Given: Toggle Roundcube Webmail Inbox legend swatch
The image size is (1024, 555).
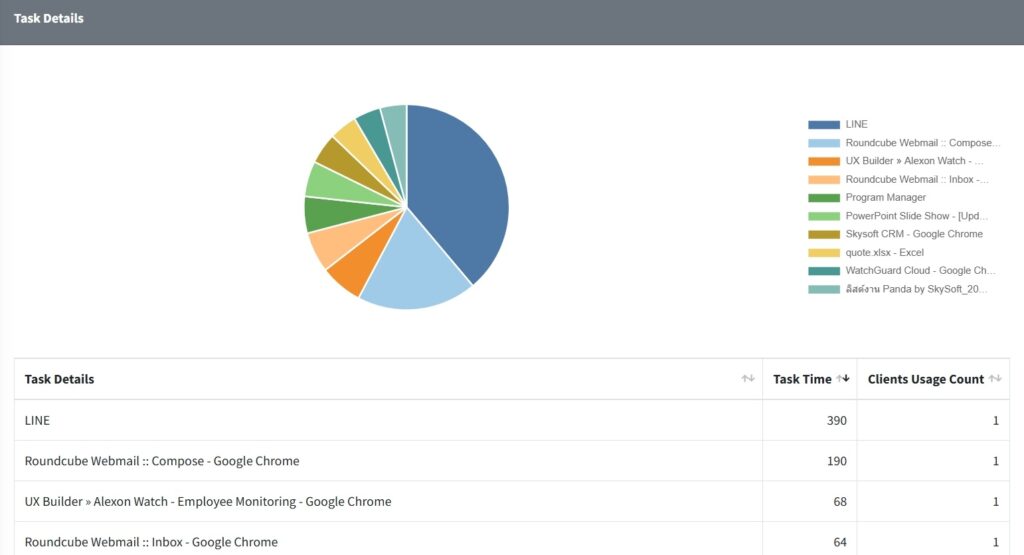Looking at the screenshot, I should [824, 180].
